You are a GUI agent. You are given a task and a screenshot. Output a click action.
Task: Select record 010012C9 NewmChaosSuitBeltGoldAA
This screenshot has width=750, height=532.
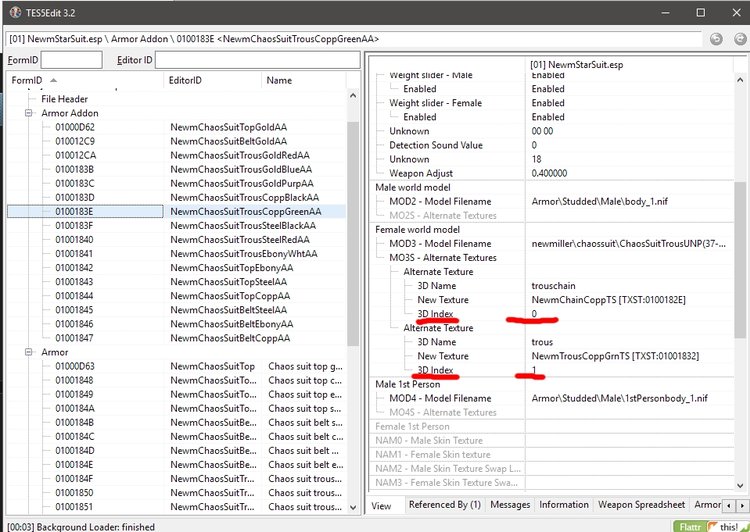[x=176, y=141]
